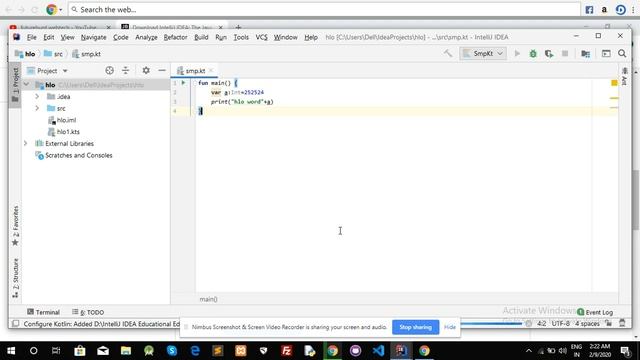640x360 pixels.
Task: Open the Tools menu
Action: coord(241,37)
